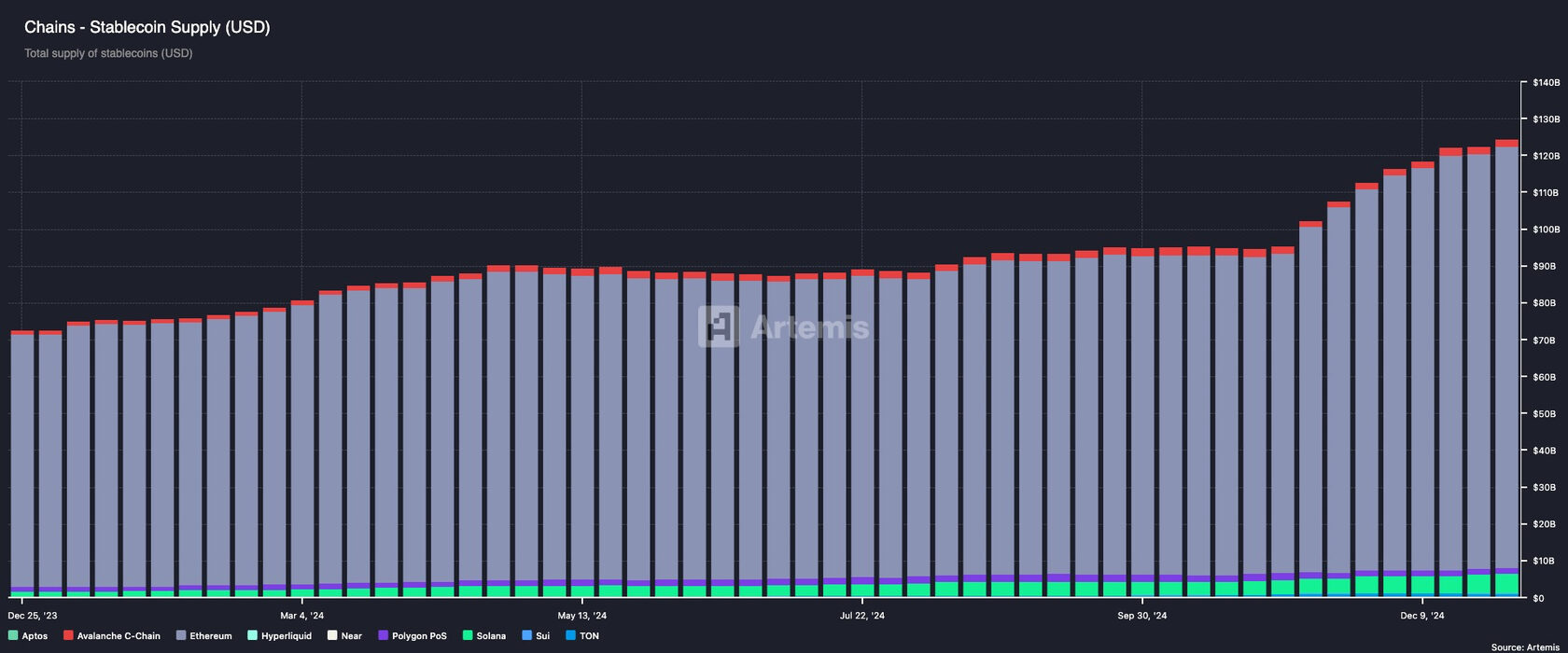Click the Hyperliquid legend swatch
The image size is (1568, 653).
[x=252, y=635]
